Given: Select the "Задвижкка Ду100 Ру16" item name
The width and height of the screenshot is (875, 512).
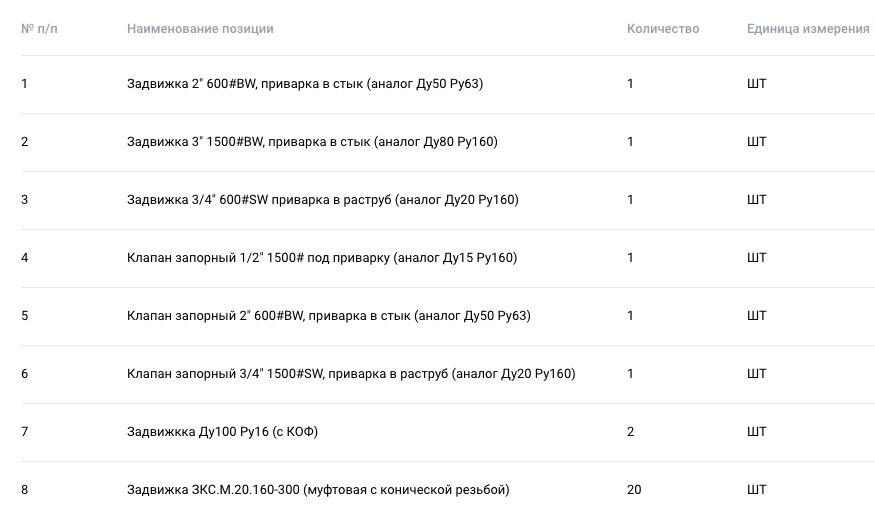Looking at the screenshot, I should (223, 432).
